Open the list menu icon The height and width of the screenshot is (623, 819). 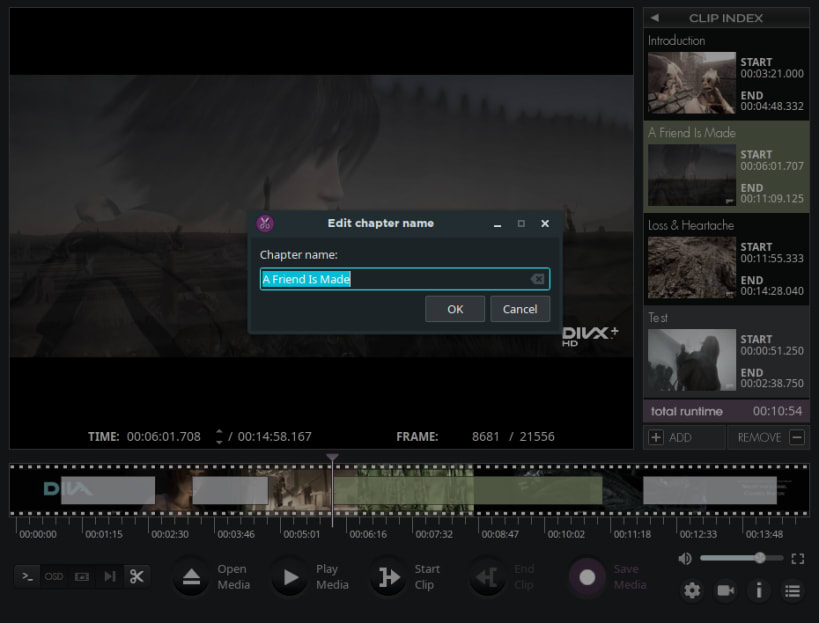click(x=792, y=591)
